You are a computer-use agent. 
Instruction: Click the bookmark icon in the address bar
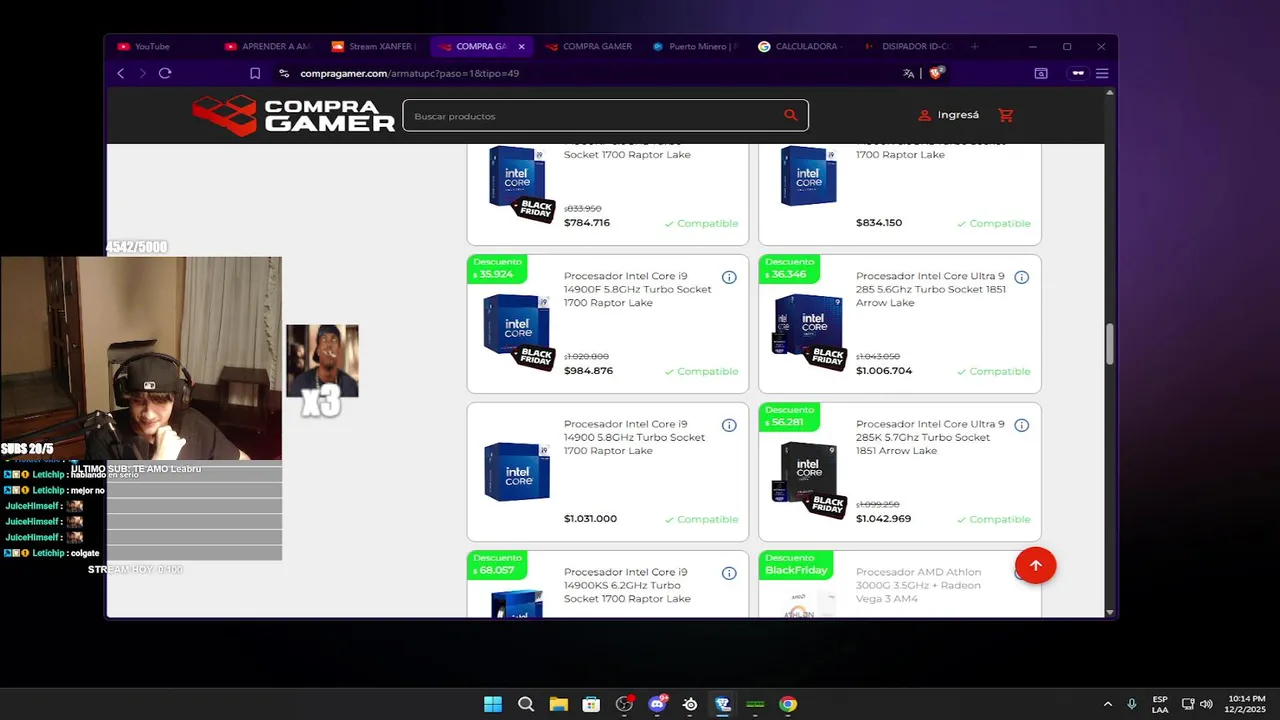pos(255,73)
